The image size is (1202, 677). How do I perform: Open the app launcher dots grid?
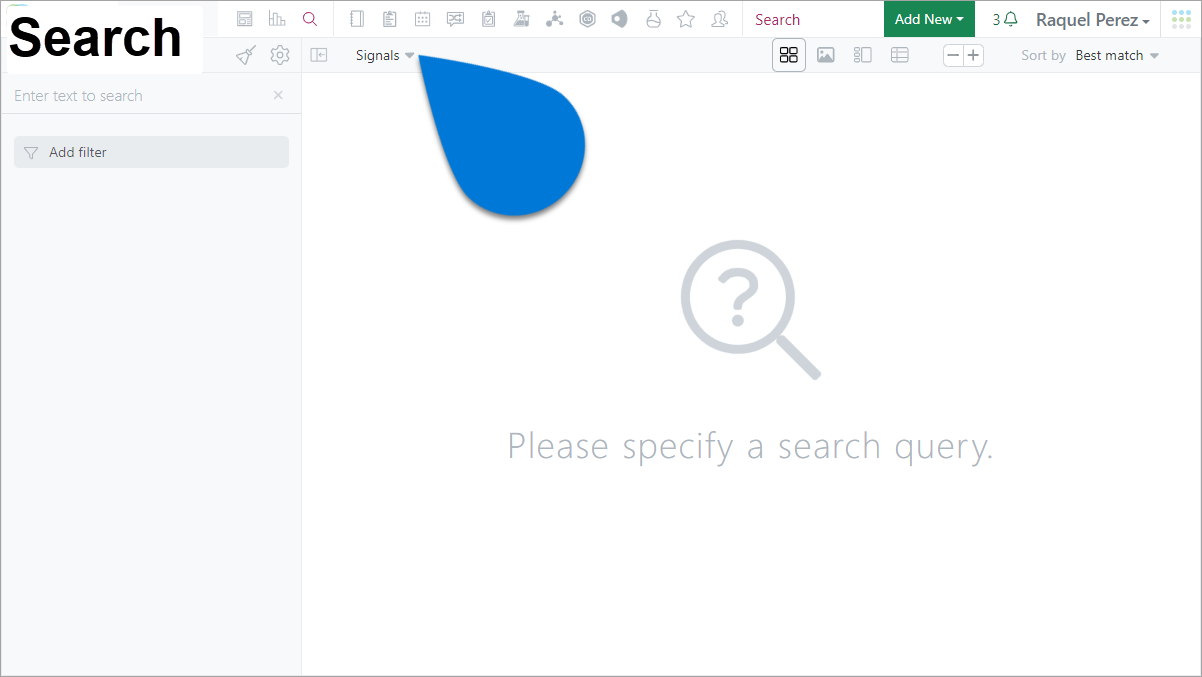pyautogui.click(x=1181, y=19)
